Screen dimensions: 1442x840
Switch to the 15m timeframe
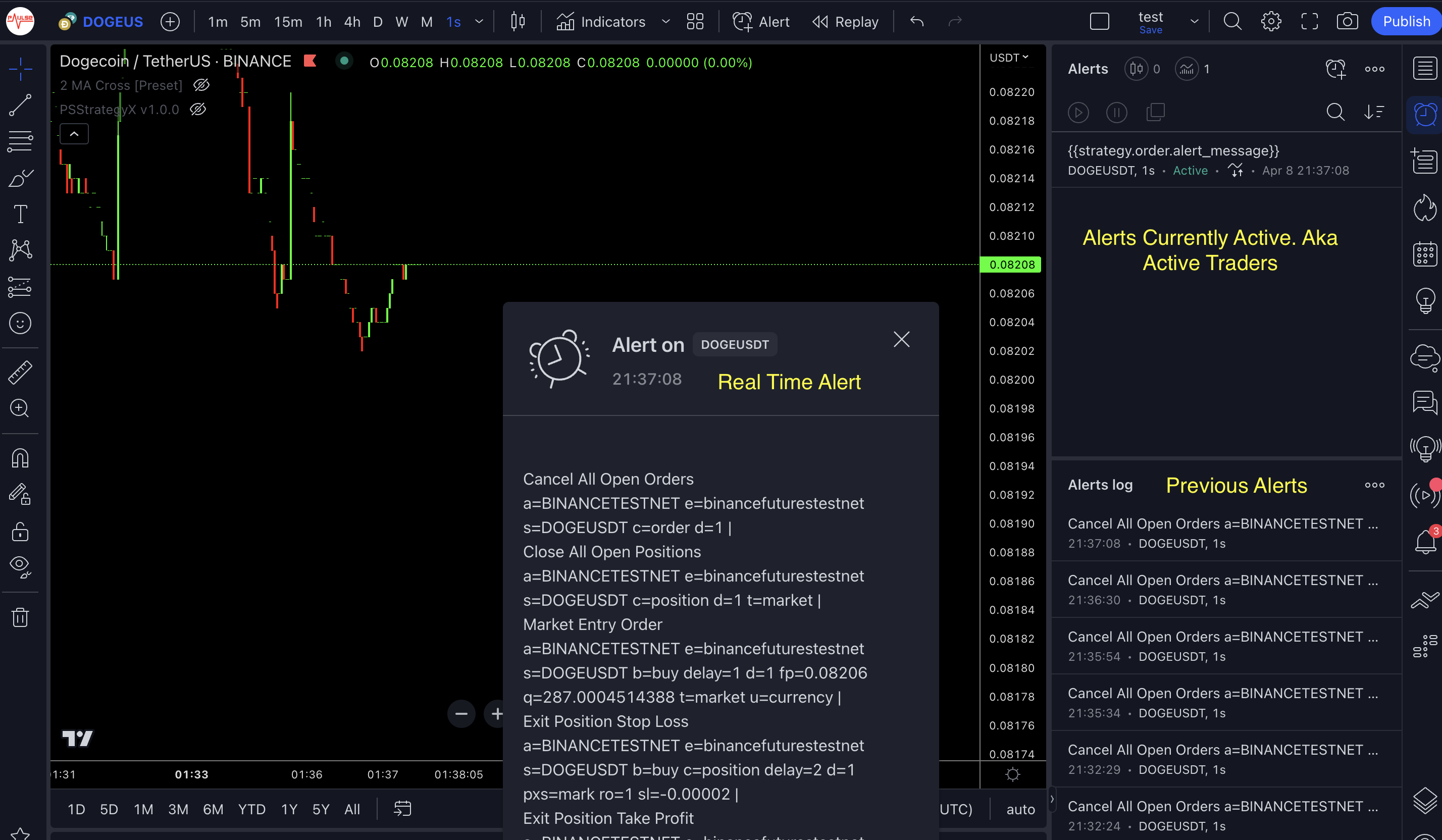tap(288, 22)
